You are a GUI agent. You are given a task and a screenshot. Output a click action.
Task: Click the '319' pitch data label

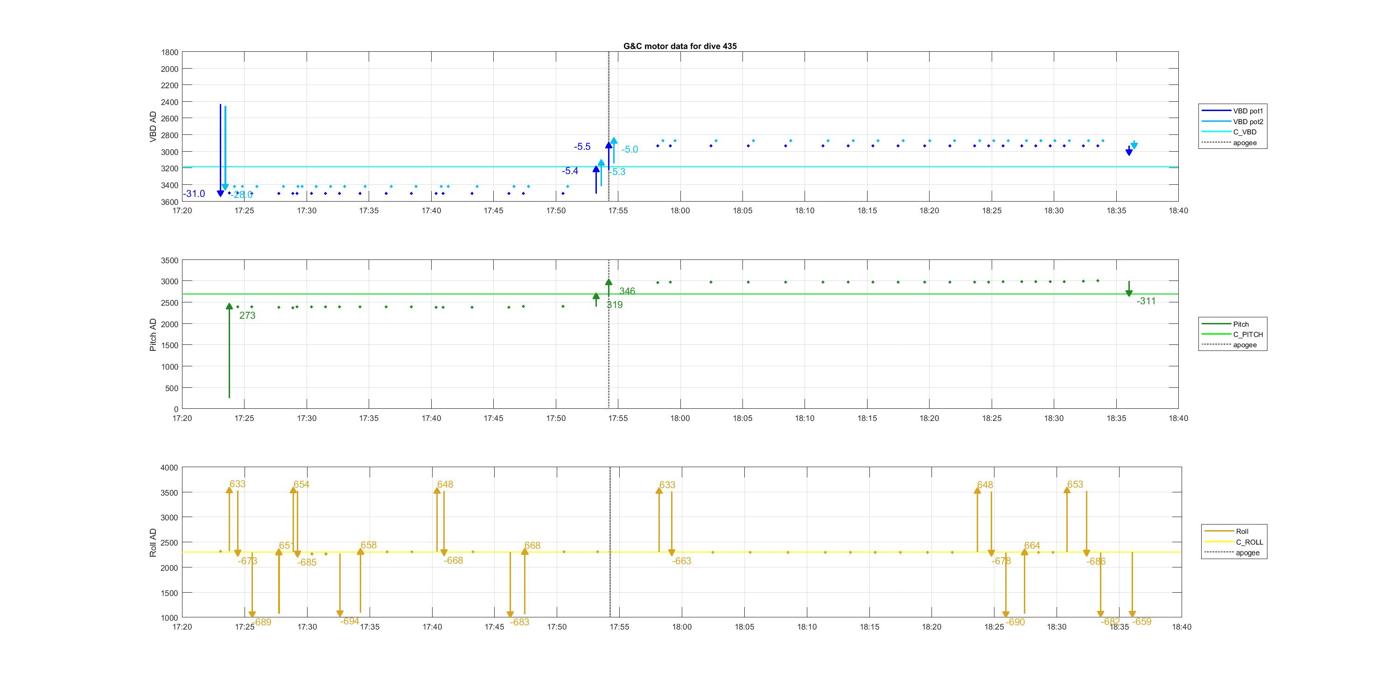tap(614, 305)
